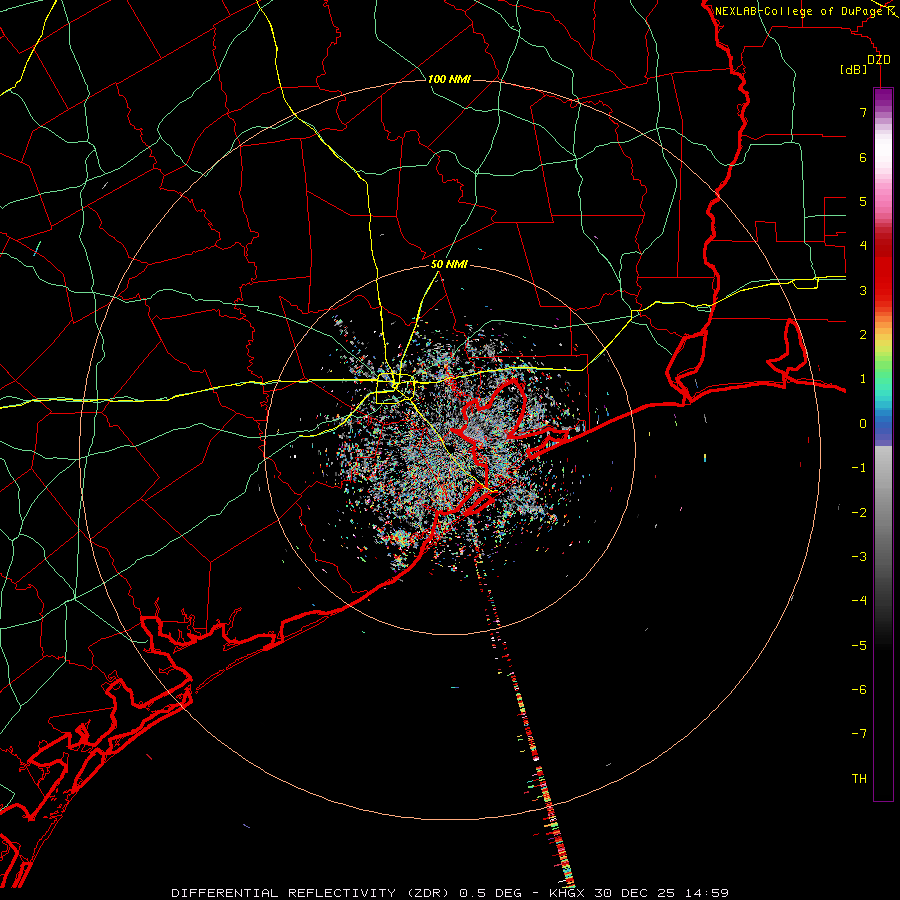Click the '0' value on the color scale

click(x=863, y=424)
